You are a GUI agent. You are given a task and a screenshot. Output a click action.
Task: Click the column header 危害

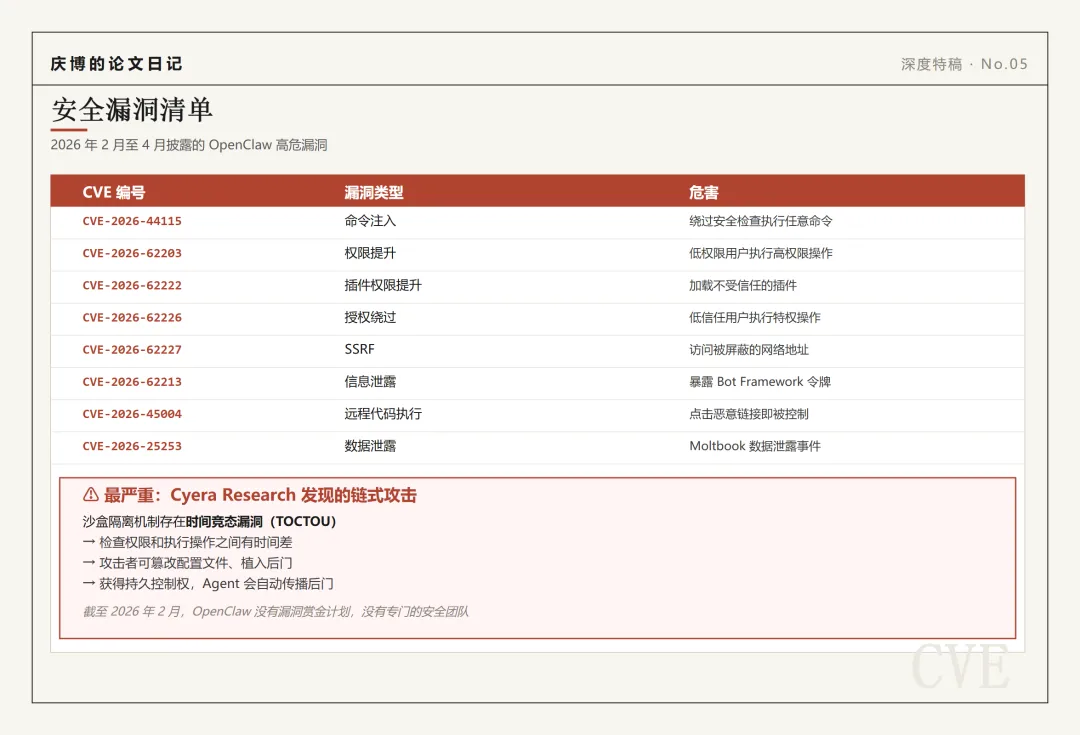(x=704, y=192)
